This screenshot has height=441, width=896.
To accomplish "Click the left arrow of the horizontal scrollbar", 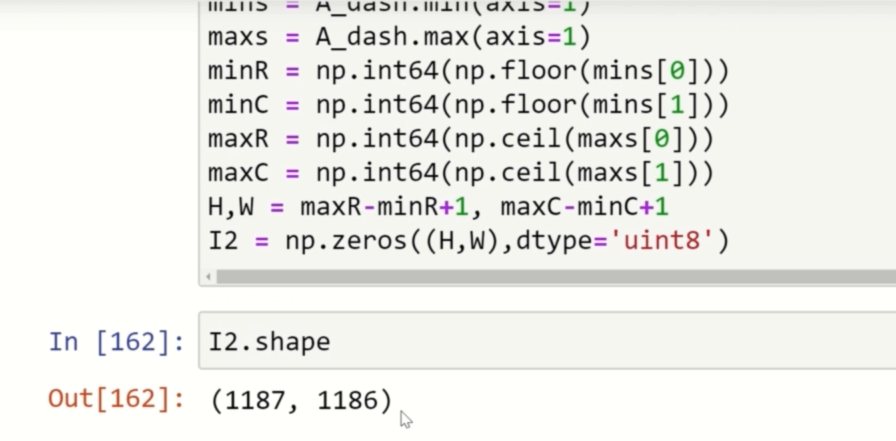I will click(209, 276).
